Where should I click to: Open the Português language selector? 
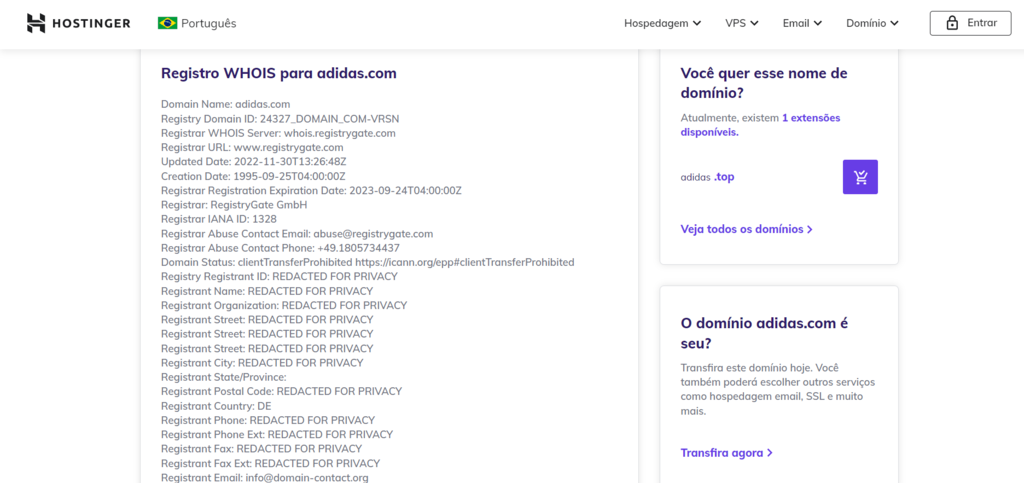[197, 23]
